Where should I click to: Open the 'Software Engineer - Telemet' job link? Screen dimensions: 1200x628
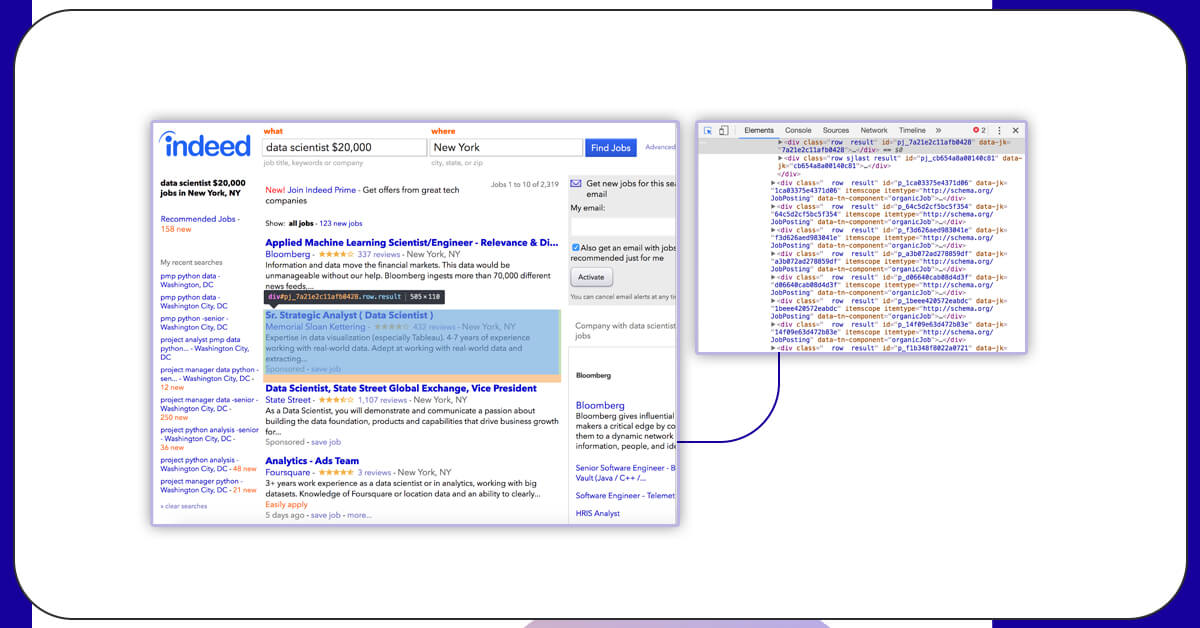point(625,495)
